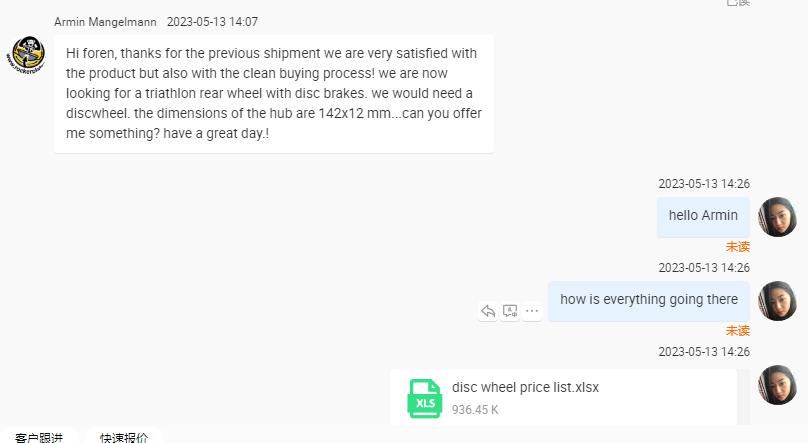Click timestamp above the xlsx attachment
The height and width of the screenshot is (443, 808).
(x=703, y=352)
